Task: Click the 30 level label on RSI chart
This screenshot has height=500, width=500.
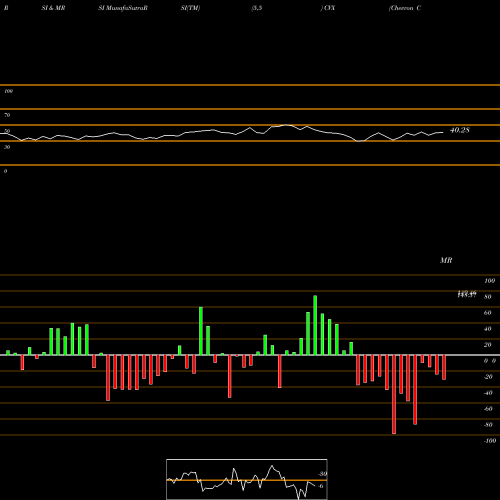Action: [7, 147]
